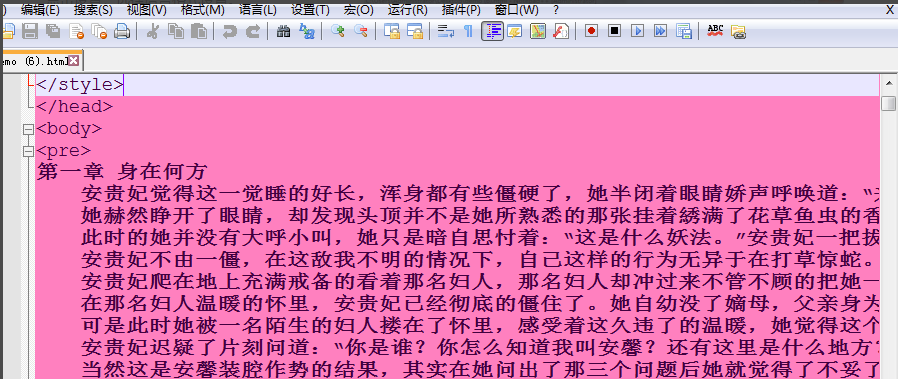This screenshot has width=898, height=379.
Task: Click line starting 安贵妃觉得这一觉睡的好长
Action: pyautogui.click(x=480, y=194)
